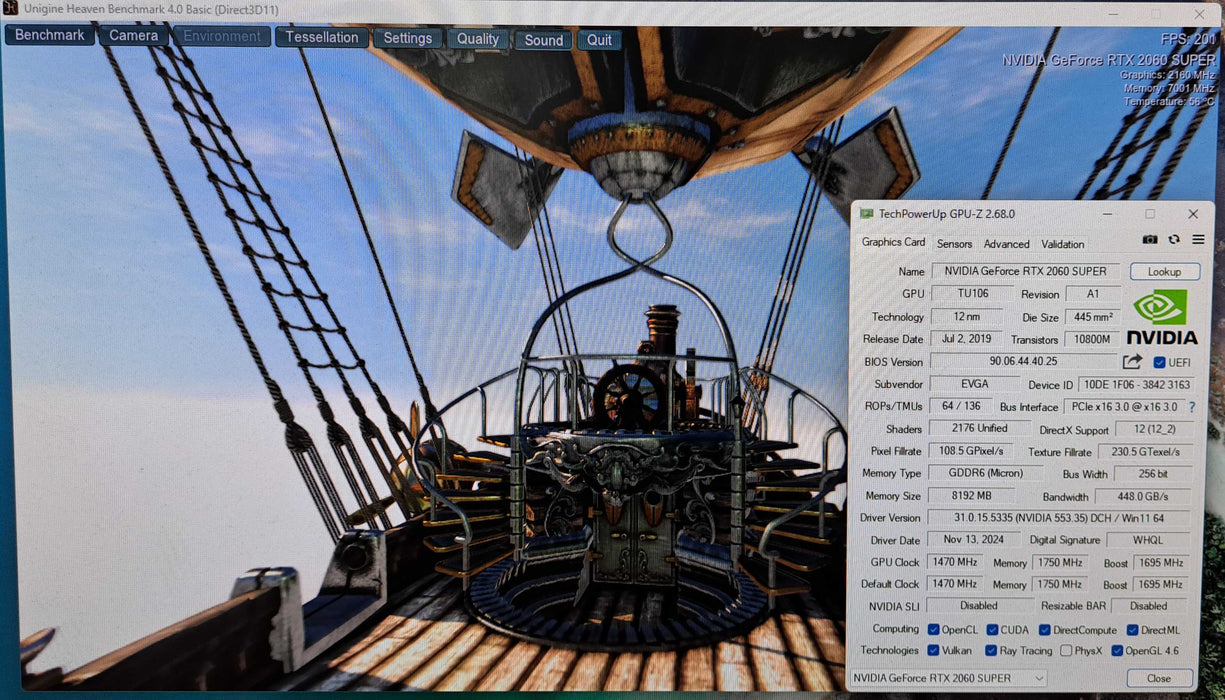Click the Release Date value Jul 2, 2019

tap(965, 339)
